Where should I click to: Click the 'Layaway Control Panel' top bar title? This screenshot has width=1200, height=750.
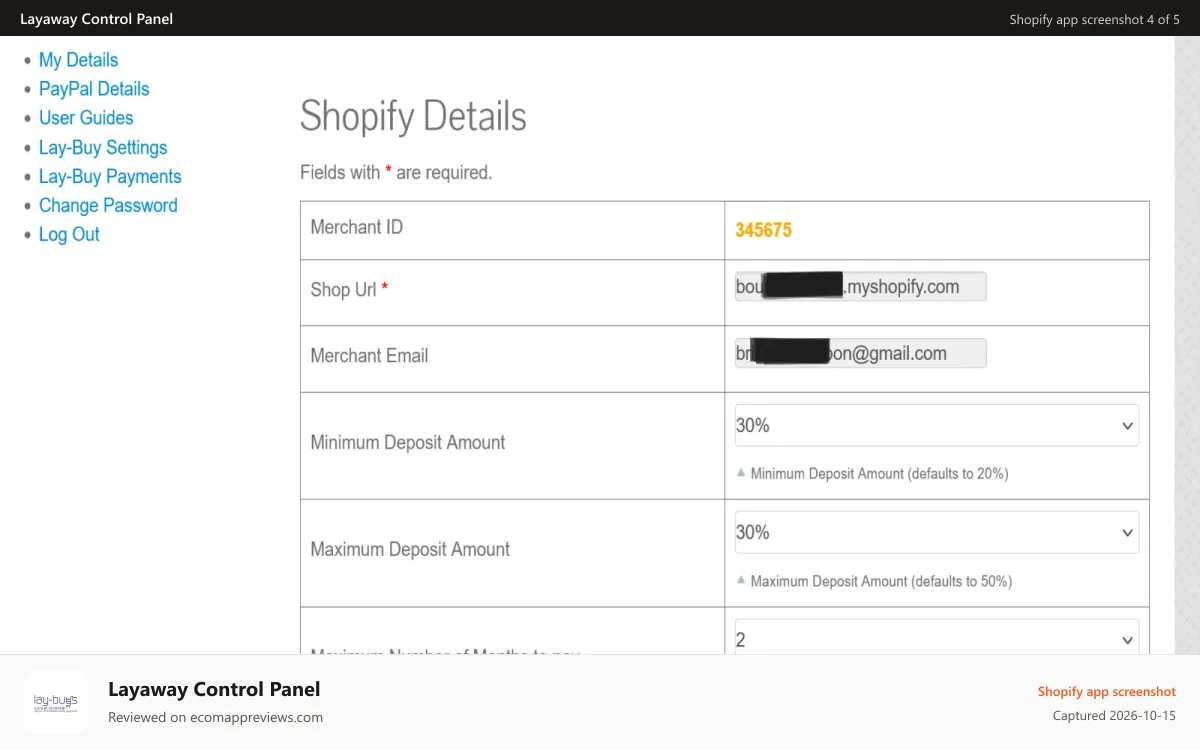click(x=96, y=19)
